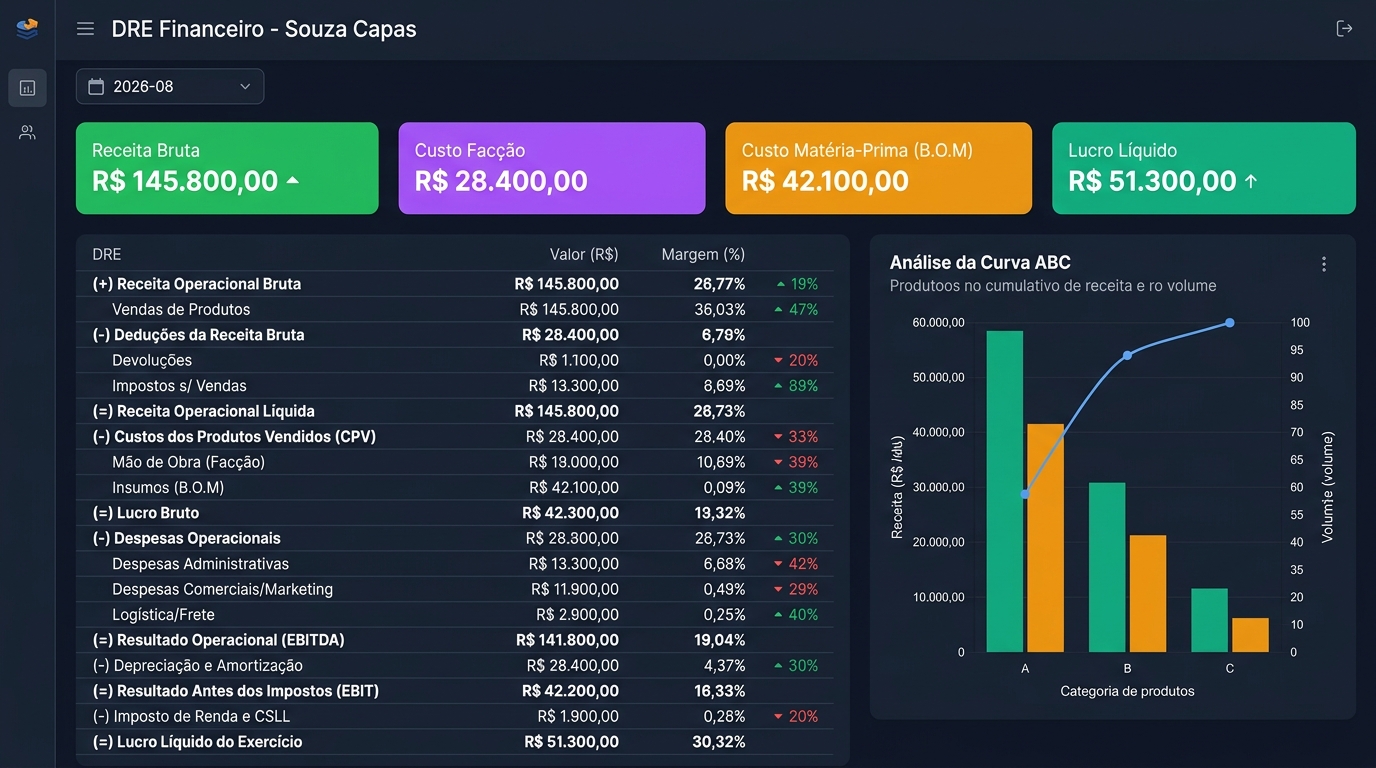Image resolution: width=1376 pixels, height=768 pixels.
Task: Click the orange bar for category B
Action: coord(1148,594)
